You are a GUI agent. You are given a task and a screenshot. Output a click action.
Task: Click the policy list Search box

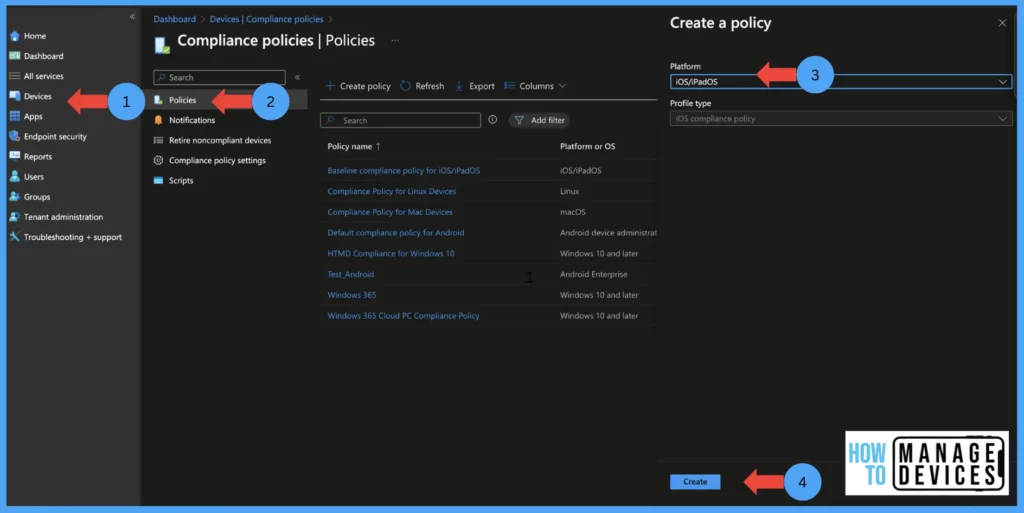pyautogui.click(x=400, y=120)
